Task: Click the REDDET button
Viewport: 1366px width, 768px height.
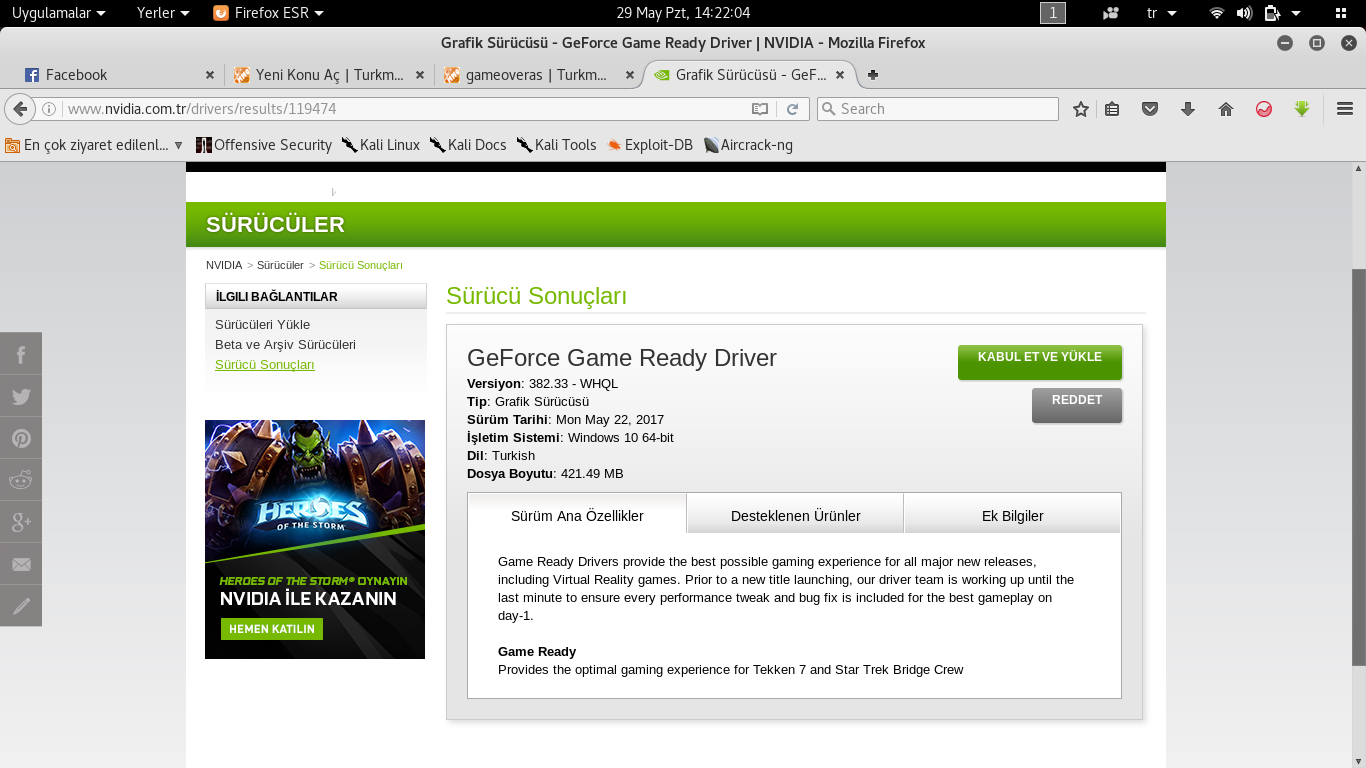Action: [1077, 404]
